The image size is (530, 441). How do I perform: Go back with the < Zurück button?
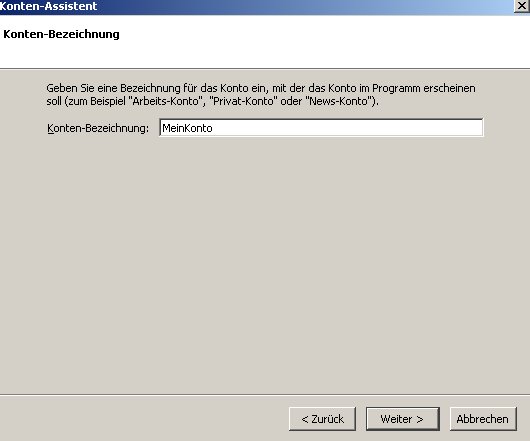coord(322,419)
